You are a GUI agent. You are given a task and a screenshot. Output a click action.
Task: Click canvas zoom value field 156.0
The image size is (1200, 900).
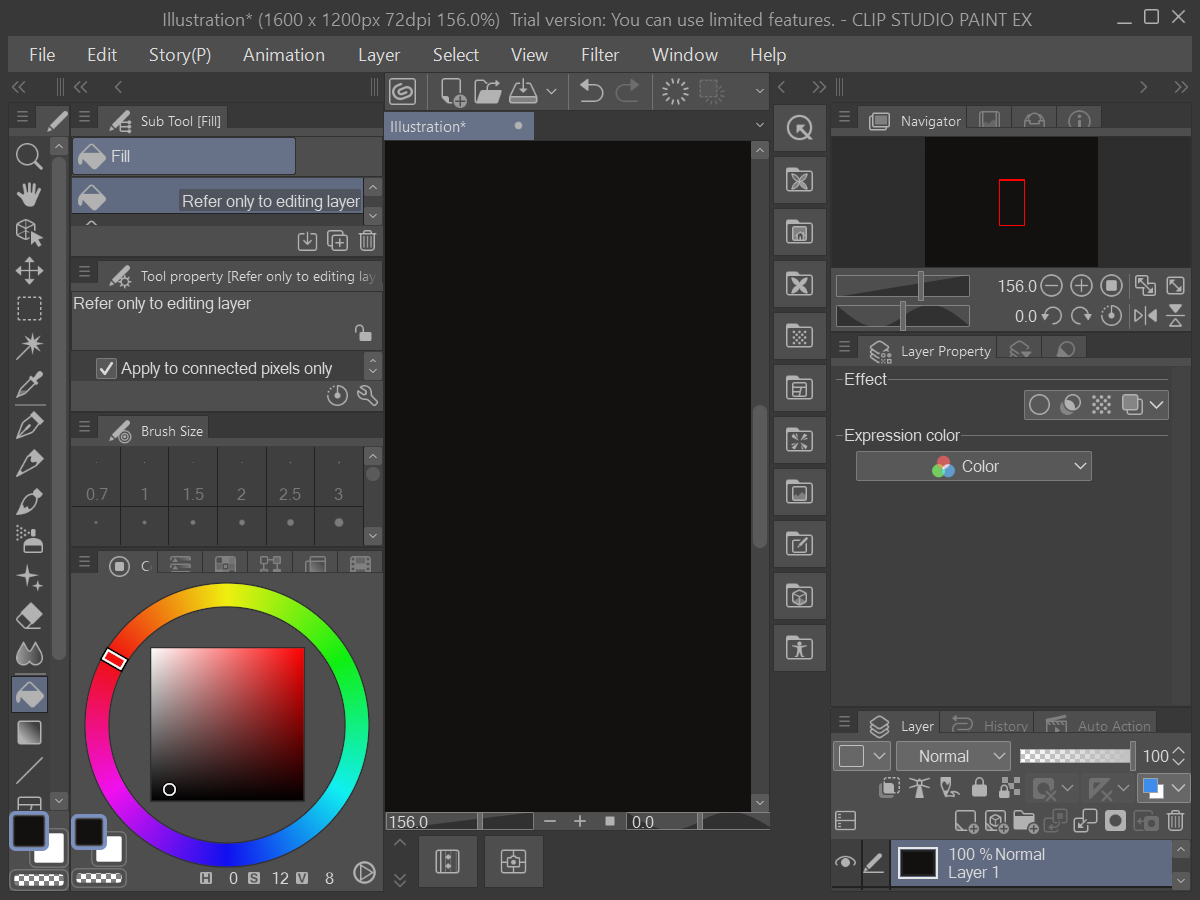tap(431, 822)
